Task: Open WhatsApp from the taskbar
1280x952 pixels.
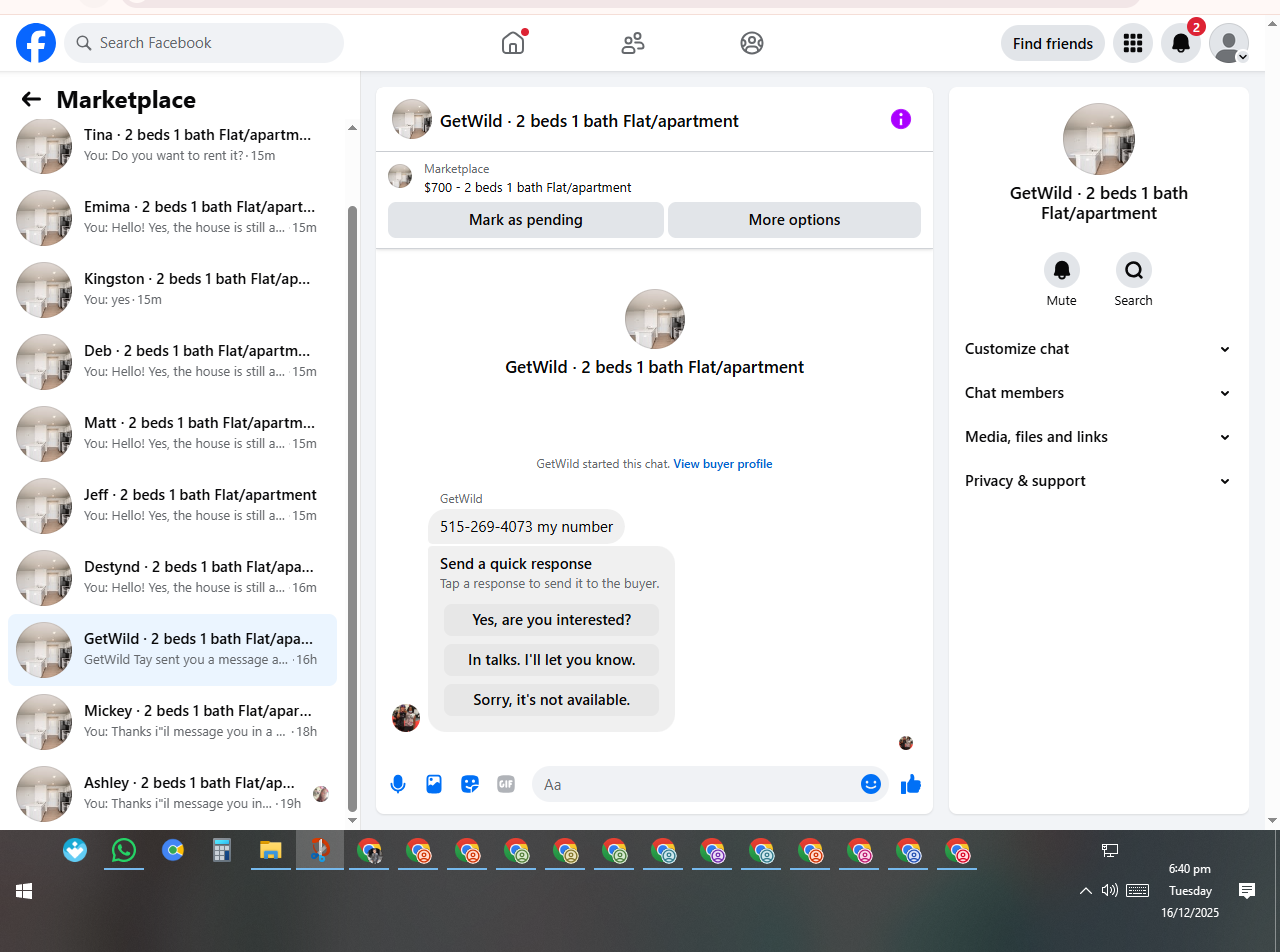Action: click(x=124, y=851)
